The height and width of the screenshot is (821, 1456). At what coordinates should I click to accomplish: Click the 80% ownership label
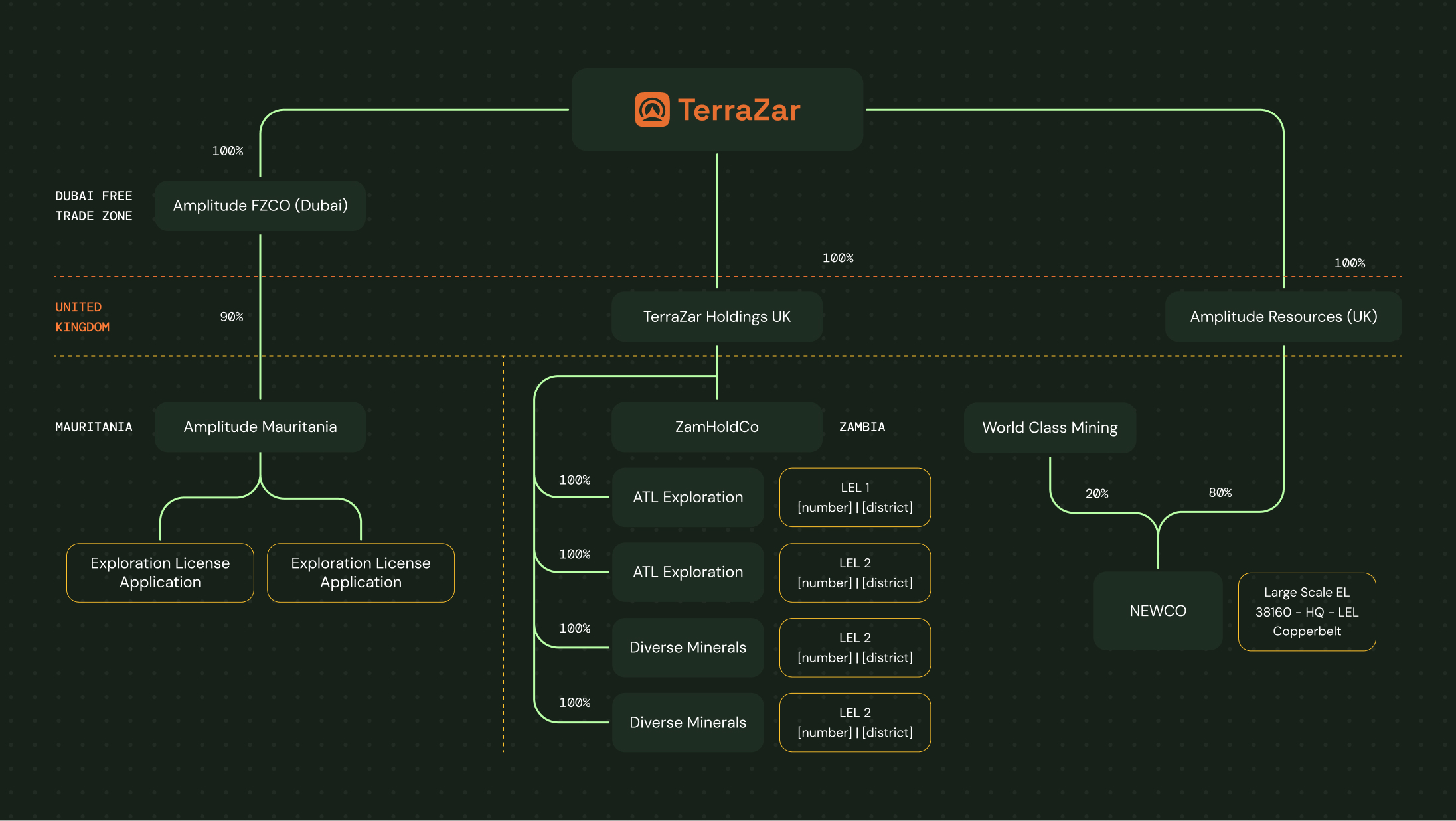(1220, 492)
